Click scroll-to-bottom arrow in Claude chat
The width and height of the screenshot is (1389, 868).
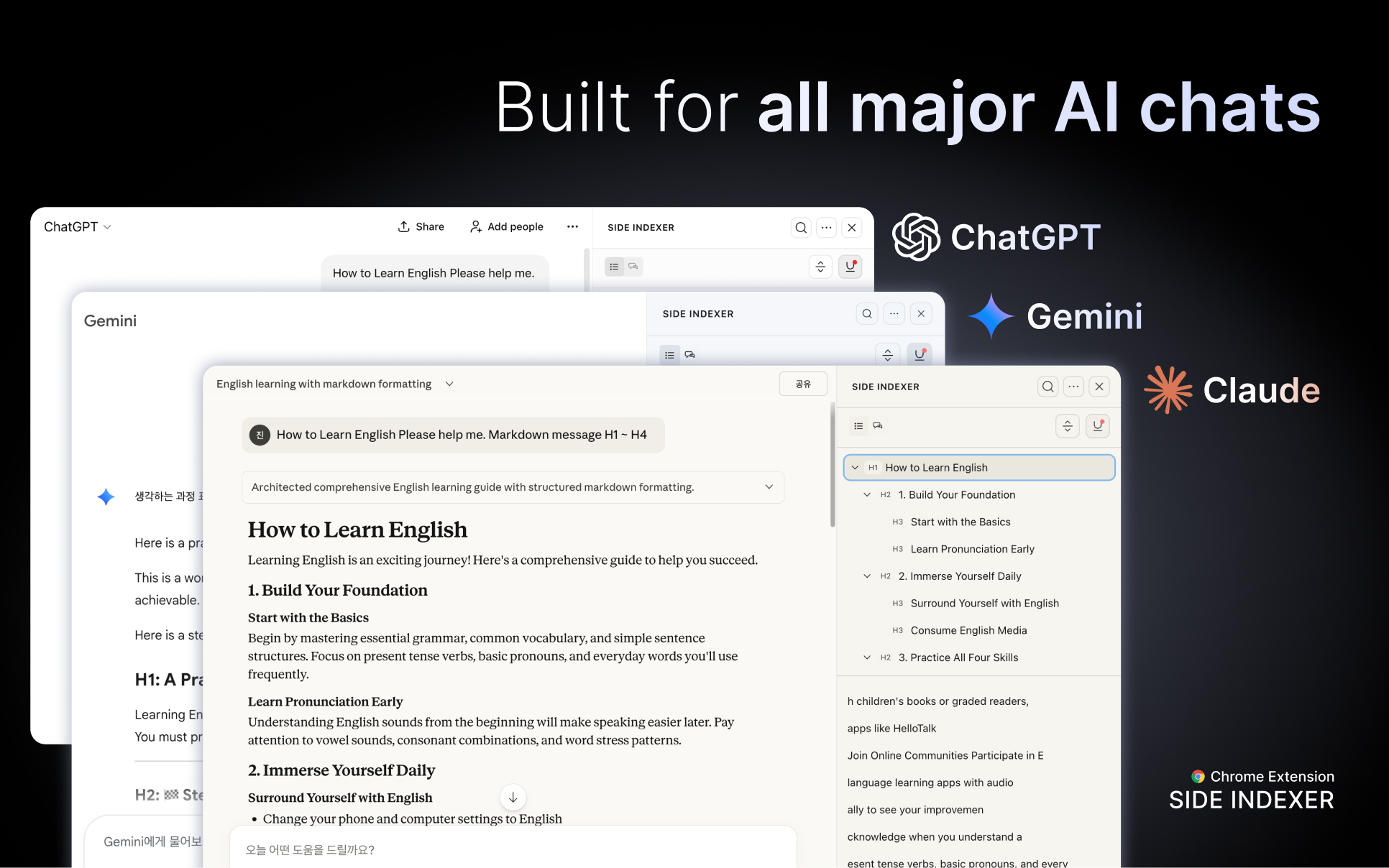pos(513,797)
